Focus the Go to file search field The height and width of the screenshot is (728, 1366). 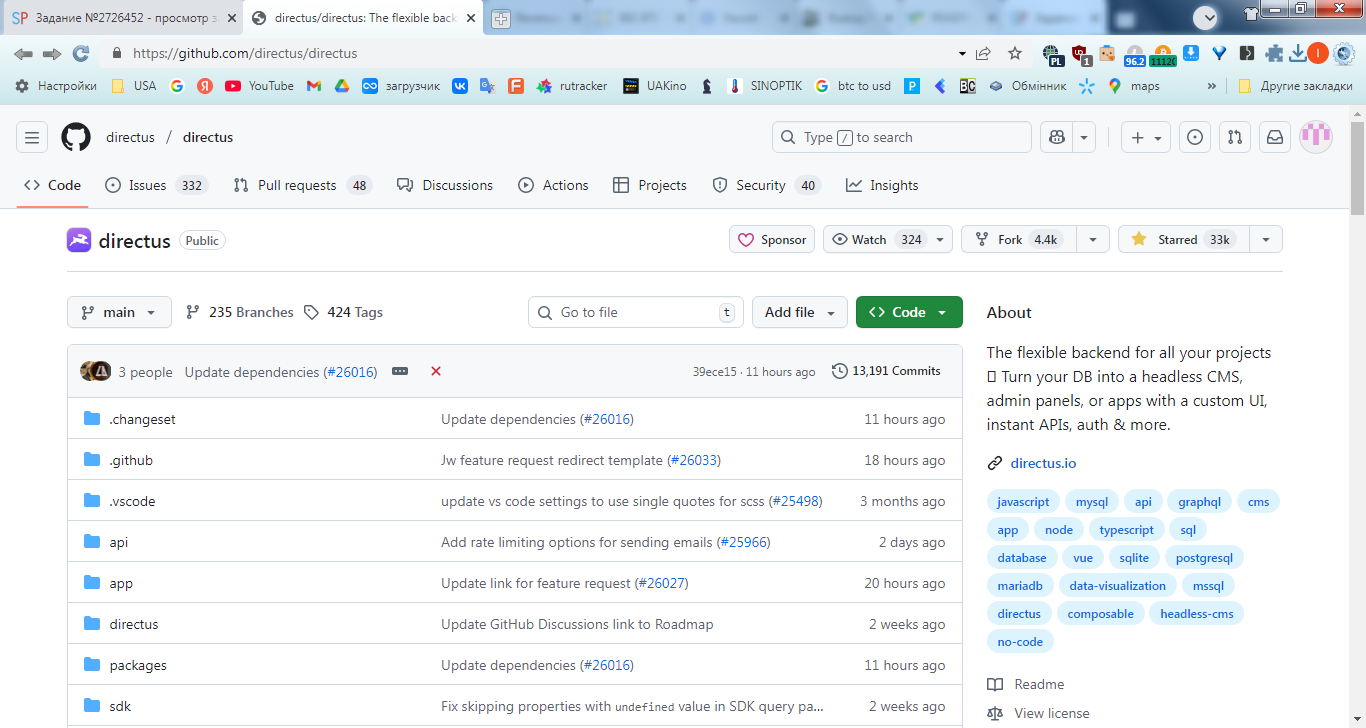[636, 312]
